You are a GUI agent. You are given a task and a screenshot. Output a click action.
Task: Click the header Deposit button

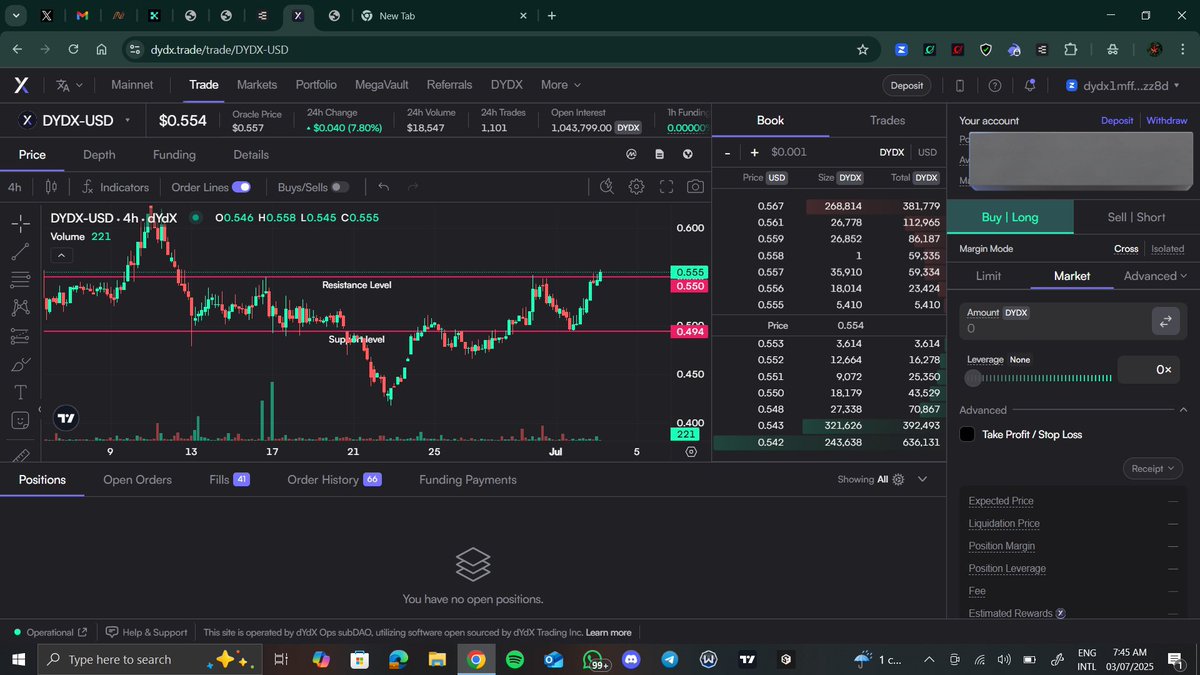[907, 86]
